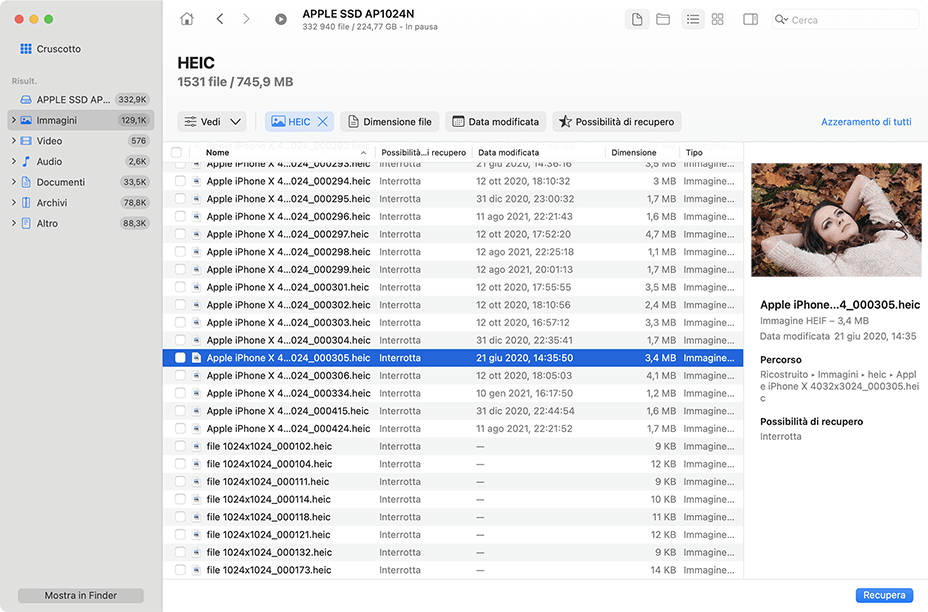Image resolution: width=928 pixels, height=612 pixels.
Task: Select Apple iPhone X 4...024_000303.heic name
Action: (288, 323)
